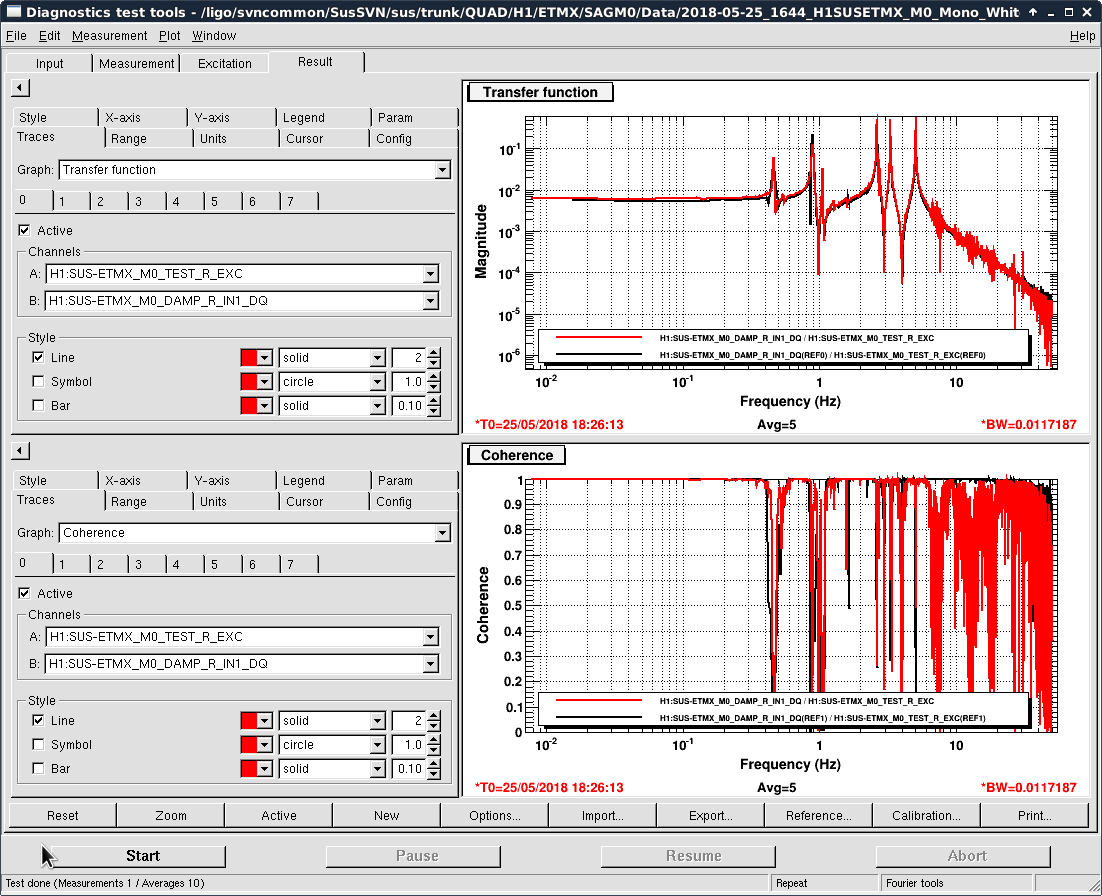Click the lower panel left arrow button
Image resolution: width=1102 pixels, height=896 pixels.
point(20,451)
